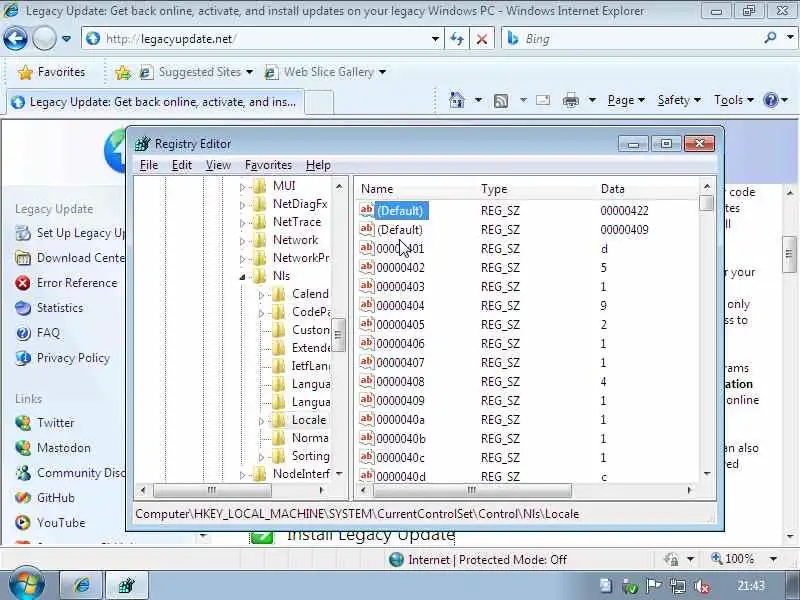Open the address bar URL history dropdown
This screenshot has width=800, height=600.
(x=435, y=39)
